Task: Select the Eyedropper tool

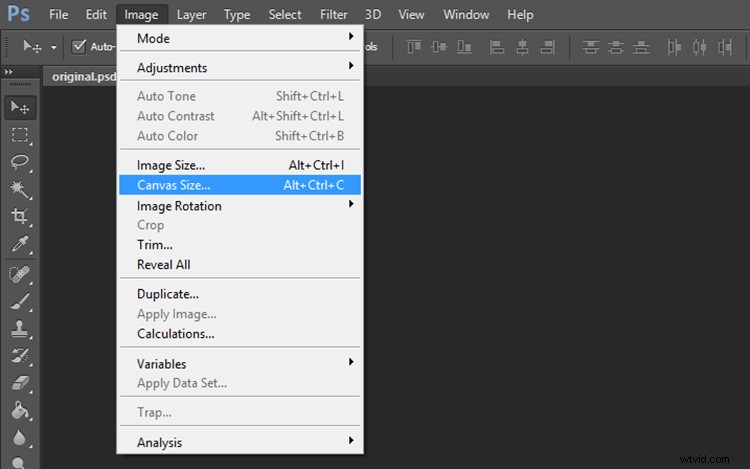Action: coord(20,244)
